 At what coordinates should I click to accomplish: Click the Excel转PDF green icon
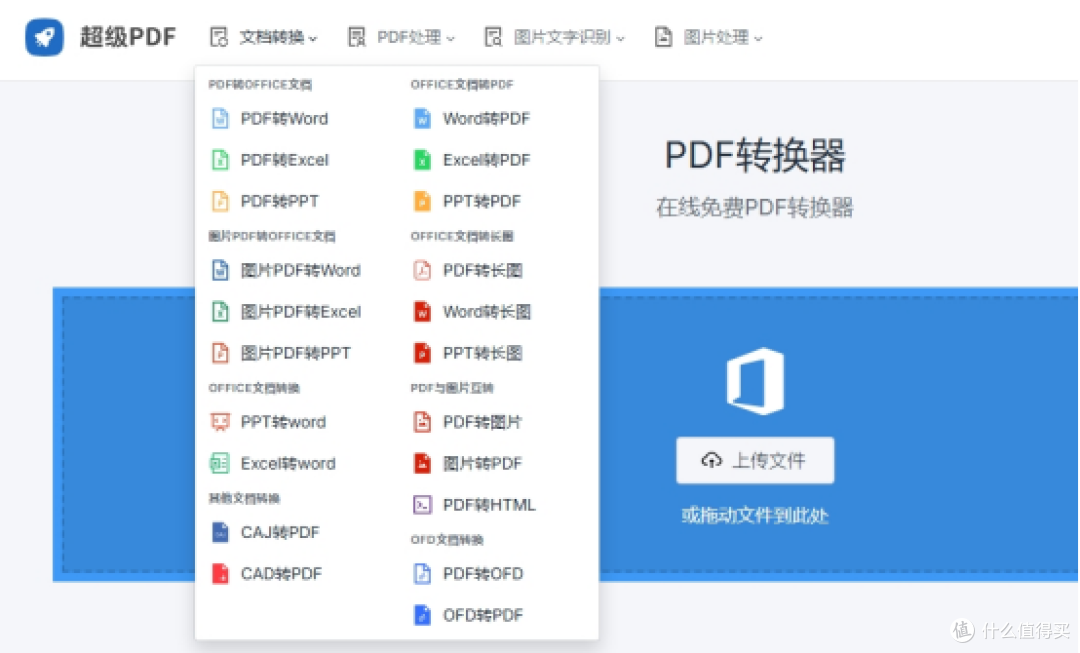pos(422,160)
